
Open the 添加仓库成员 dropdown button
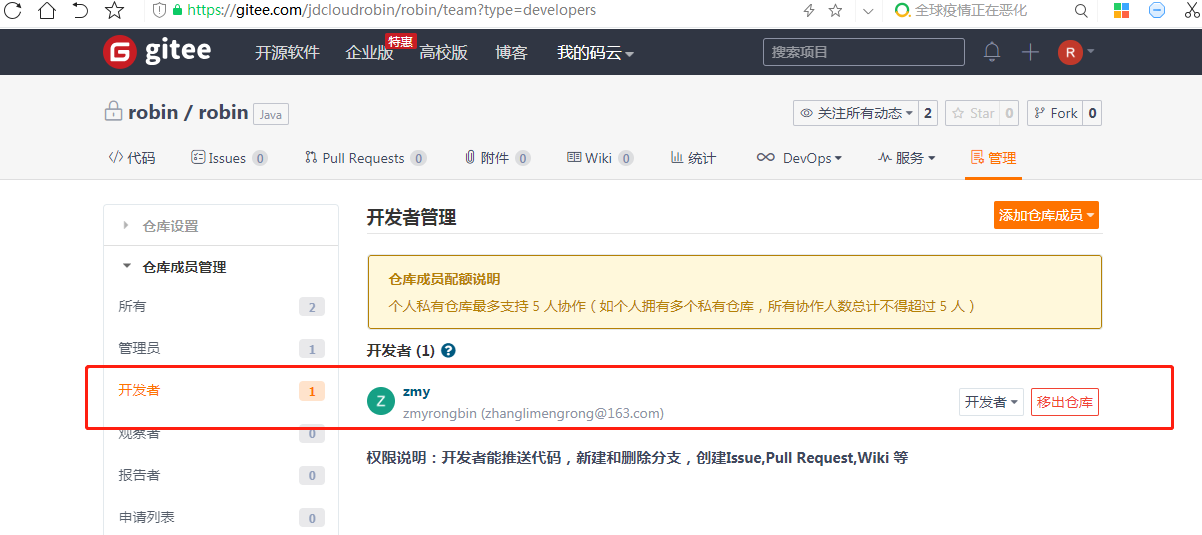[x=1046, y=215]
